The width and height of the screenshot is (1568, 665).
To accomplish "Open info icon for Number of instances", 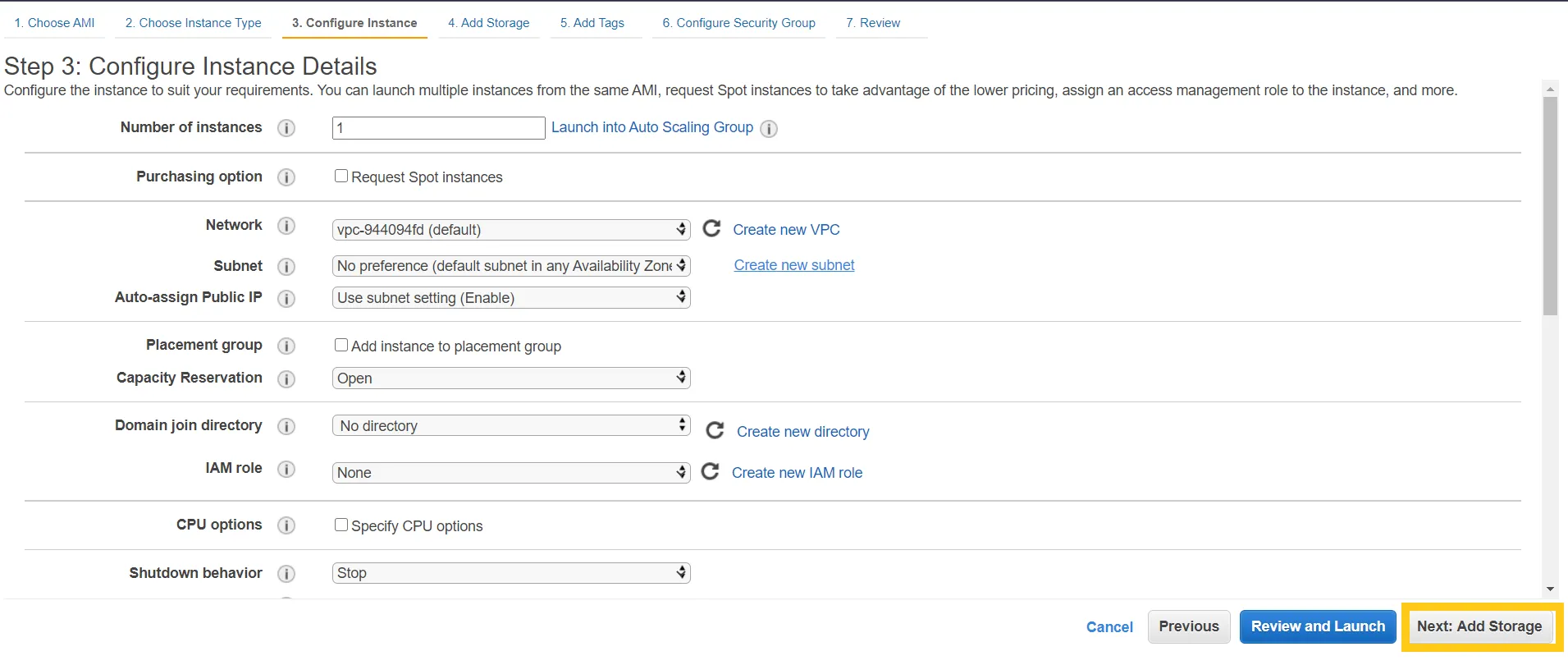I will [286, 128].
